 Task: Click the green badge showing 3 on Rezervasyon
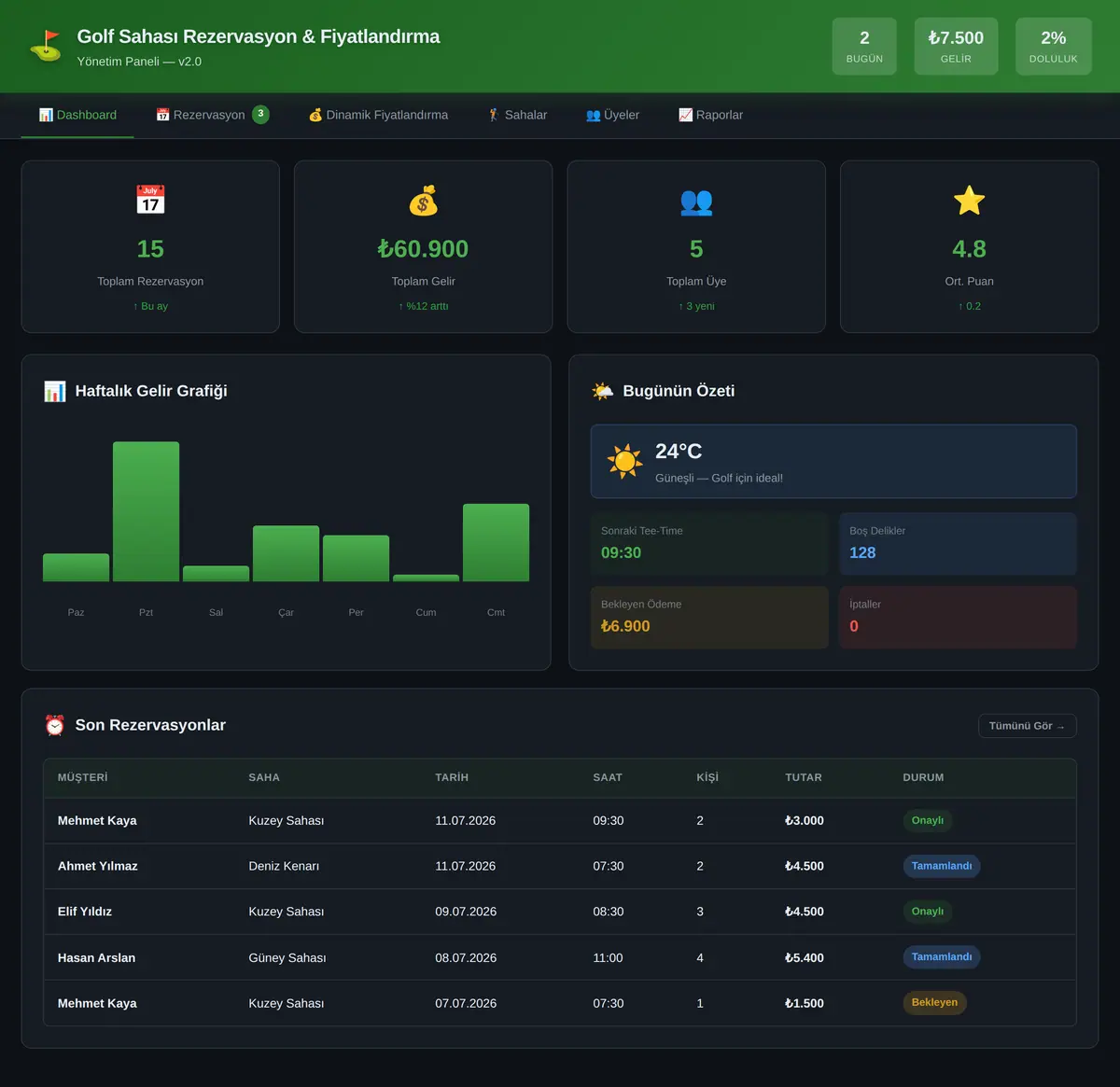tap(260, 115)
